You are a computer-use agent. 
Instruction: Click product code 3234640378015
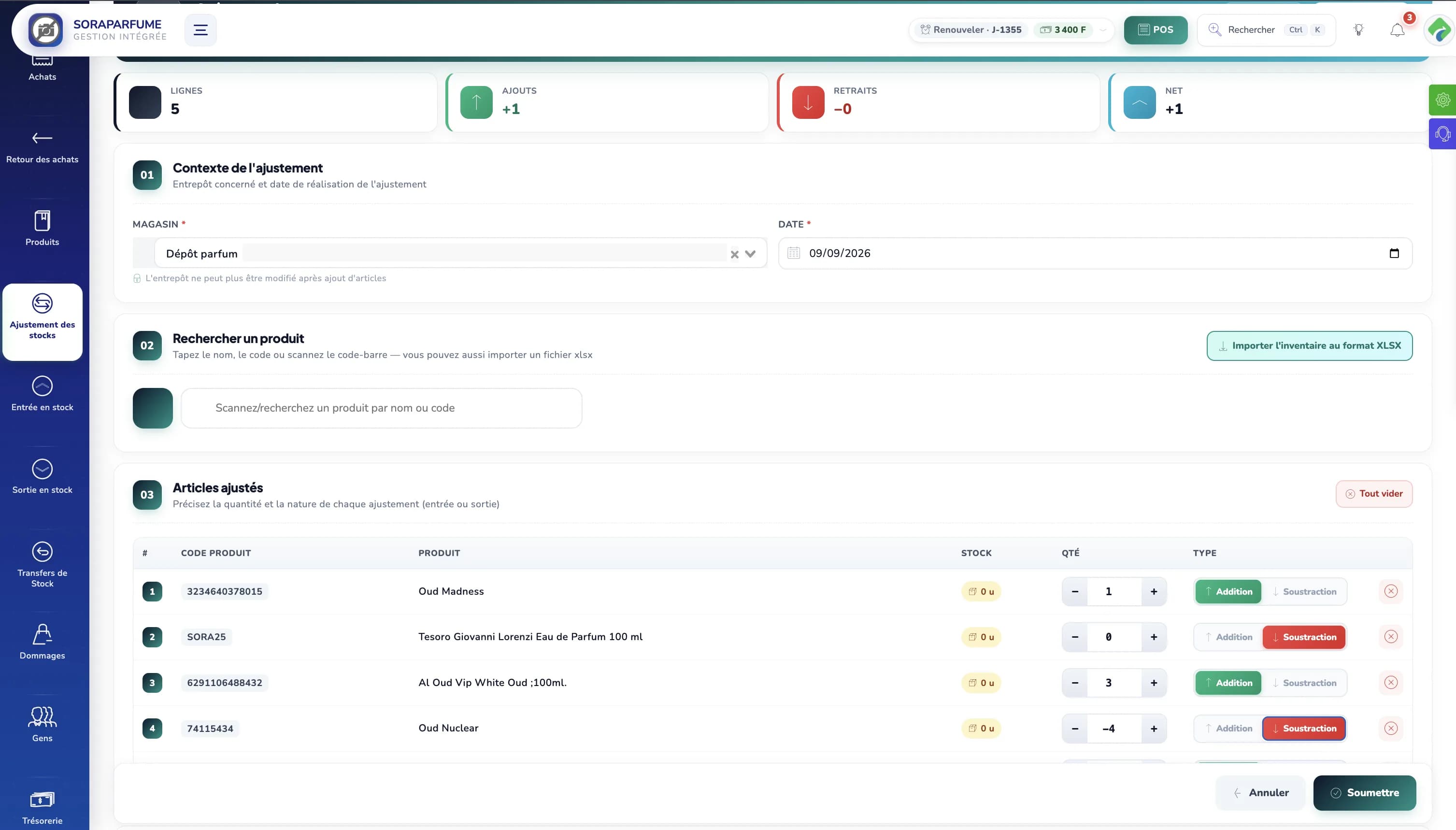225,592
